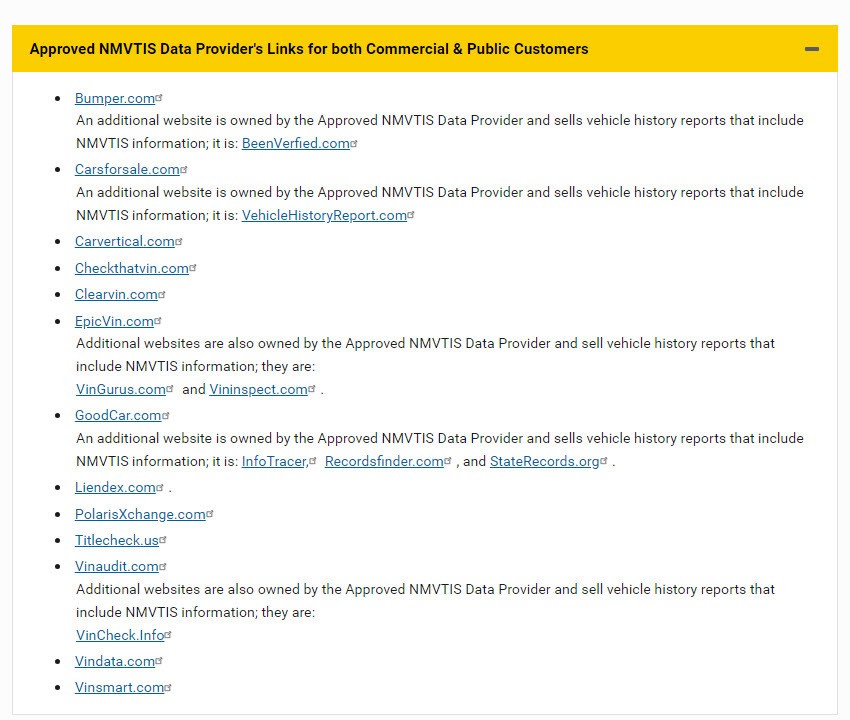Click external-link icon next to Vinsmart.com

coord(168,687)
